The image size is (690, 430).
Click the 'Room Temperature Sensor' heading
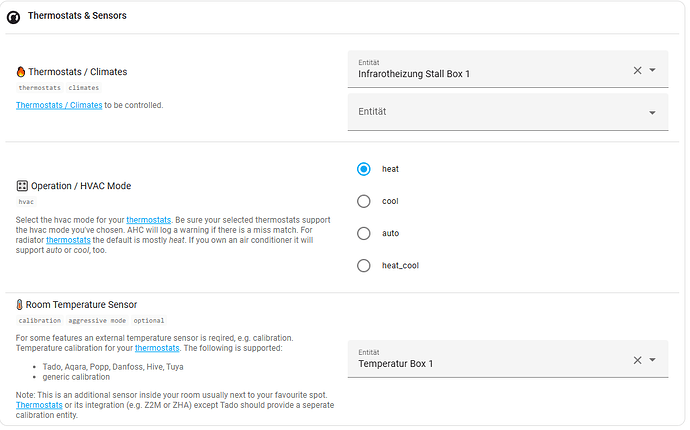[x=81, y=305]
